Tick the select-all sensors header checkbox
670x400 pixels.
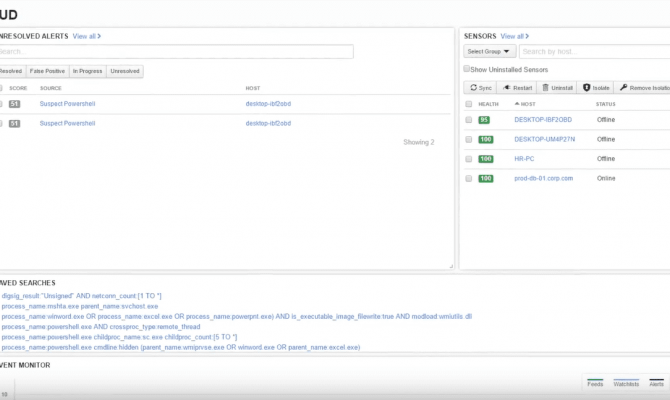point(469,104)
